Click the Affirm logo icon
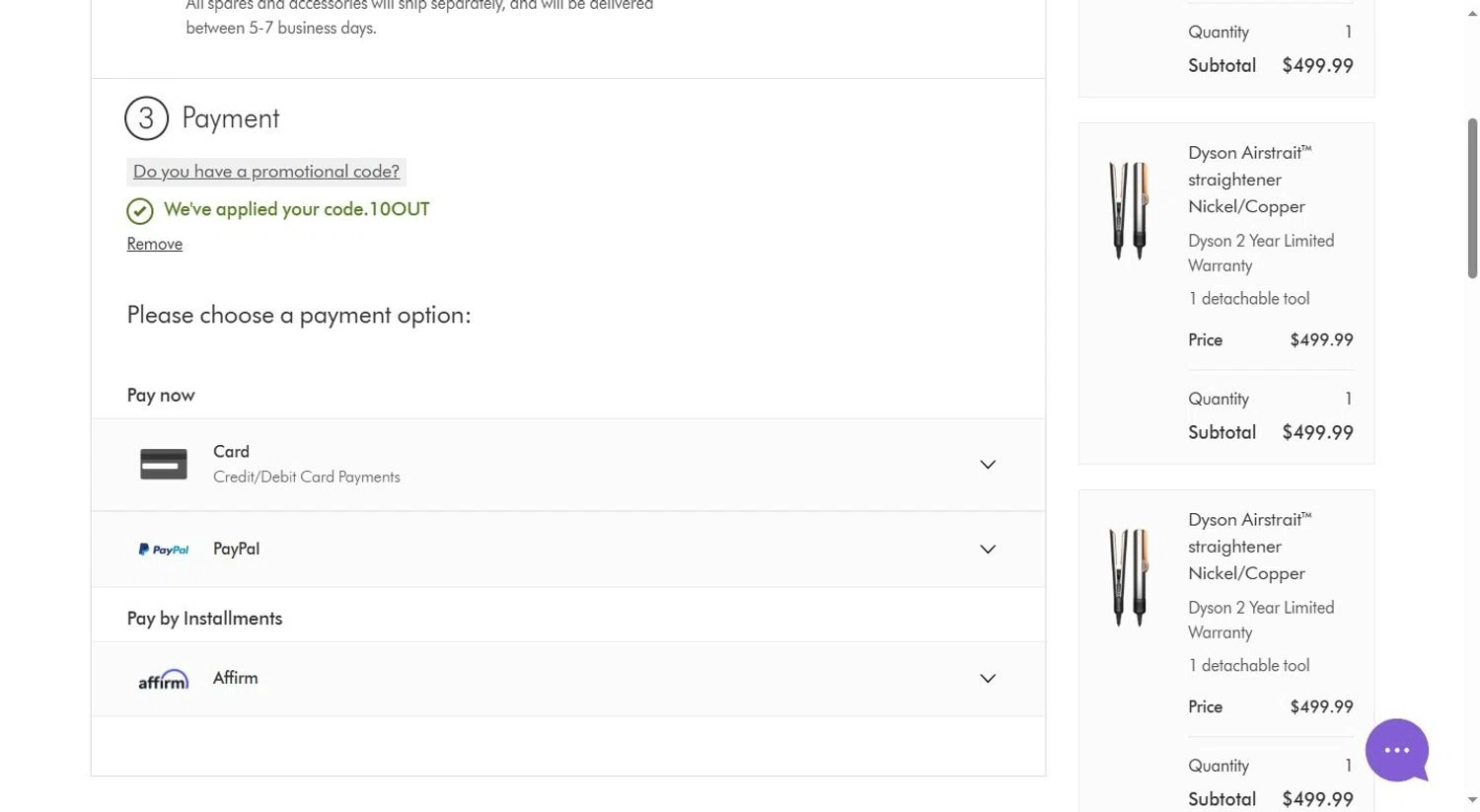The image size is (1480, 812). point(164,680)
